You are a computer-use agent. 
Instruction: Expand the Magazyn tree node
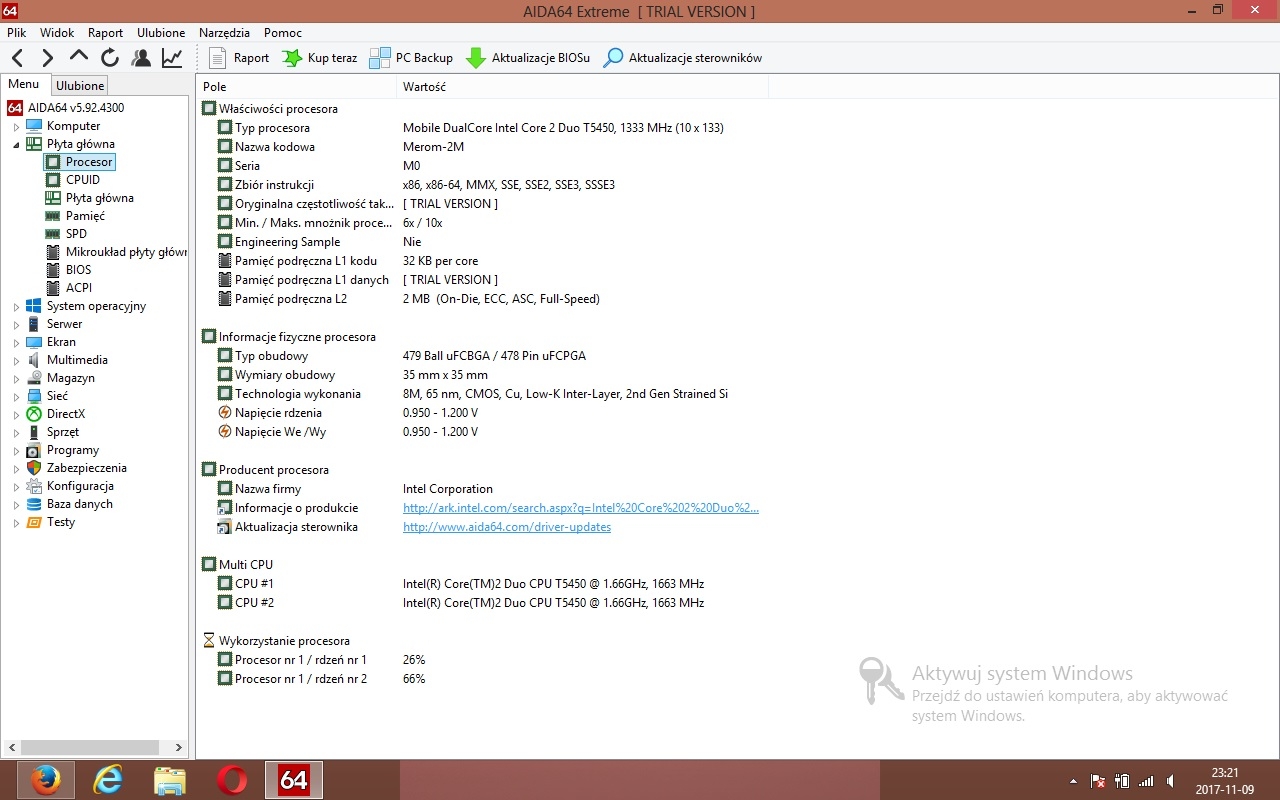[16, 379]
